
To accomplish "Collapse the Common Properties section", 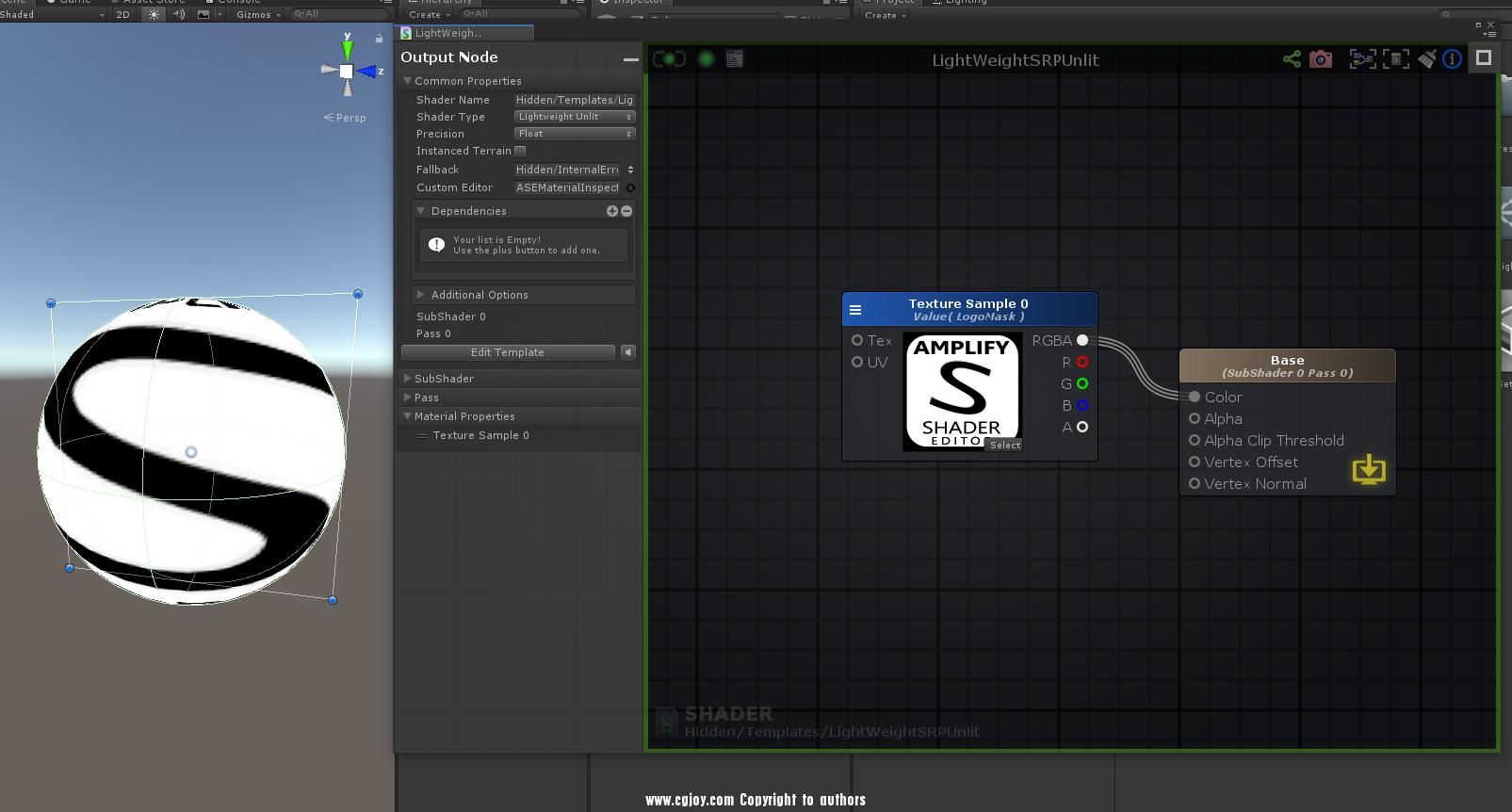I will [407, 81].
